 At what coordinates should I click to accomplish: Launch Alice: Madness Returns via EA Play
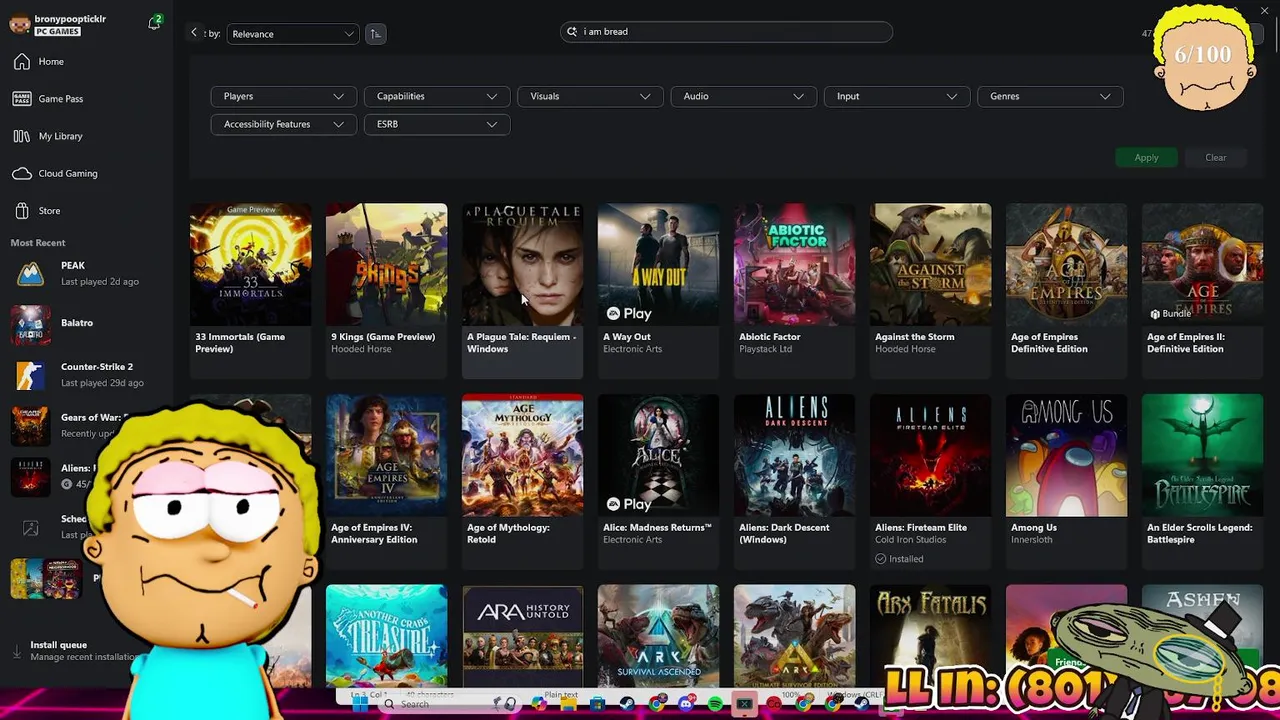(629, 505)
